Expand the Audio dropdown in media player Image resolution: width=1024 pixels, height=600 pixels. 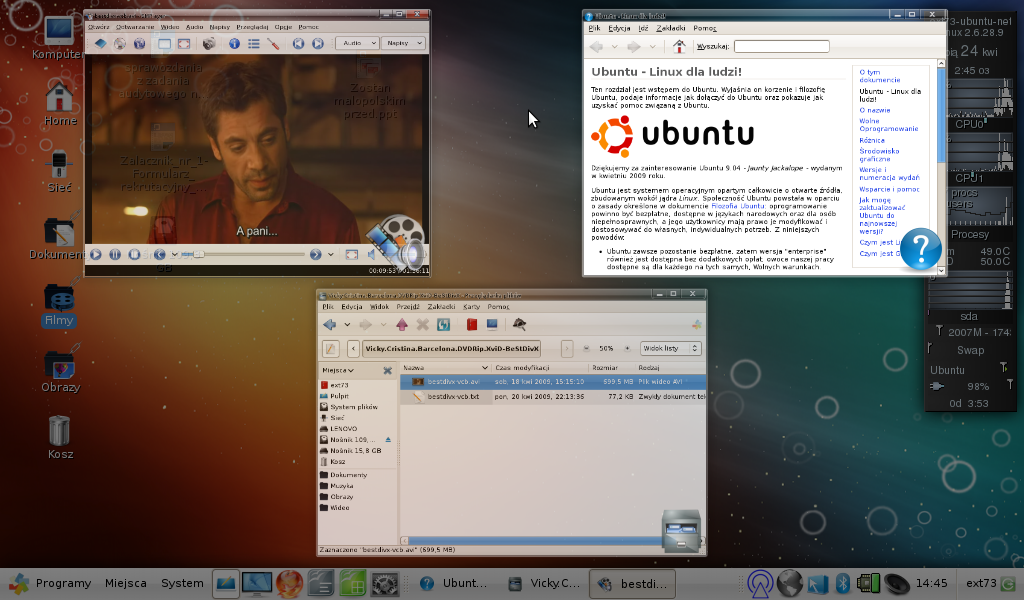[357, 43]
